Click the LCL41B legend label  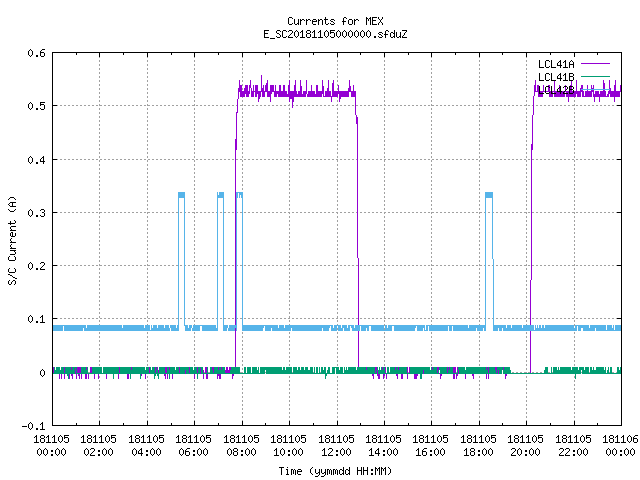[x=556, y=77]
